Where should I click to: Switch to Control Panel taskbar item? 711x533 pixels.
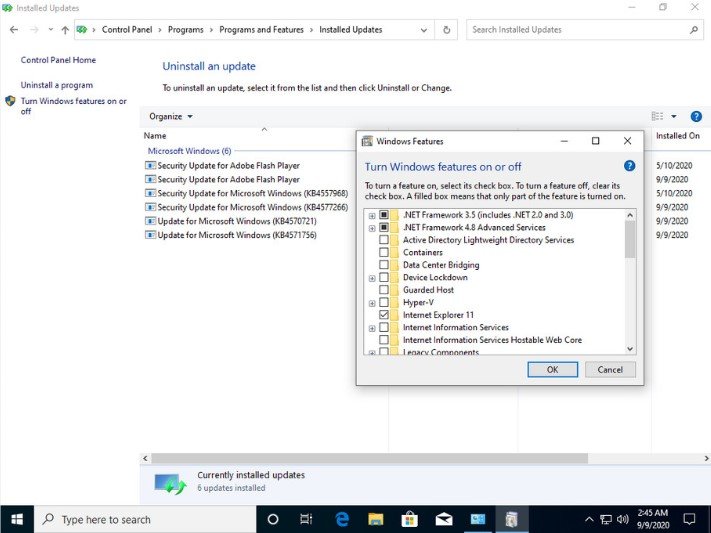[x=477, y=519]
